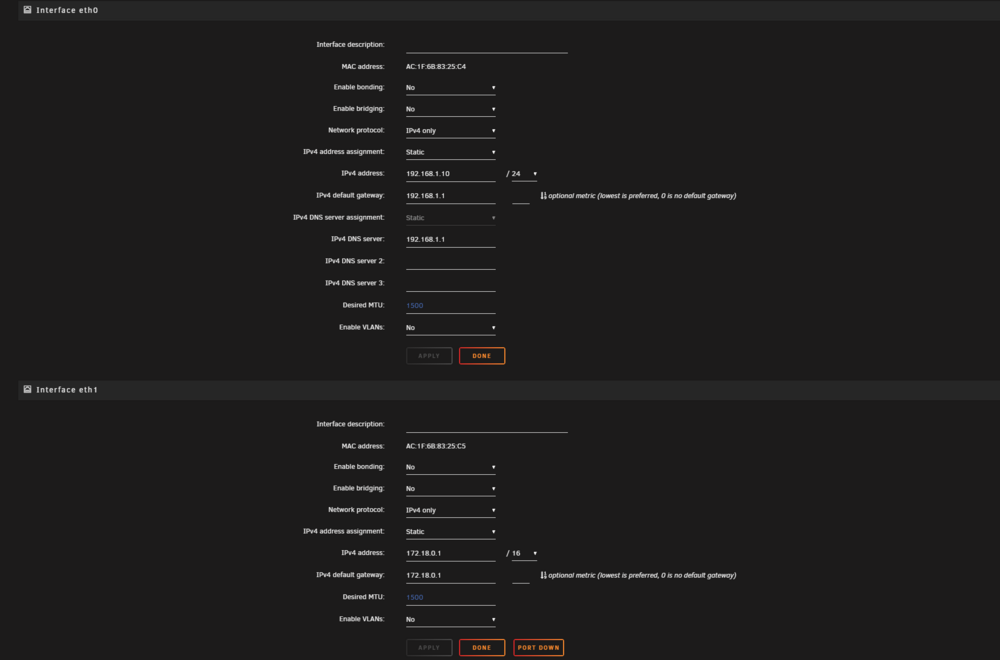
Task: Open eth0 IPv4 address assignment dropdown
Action: [x=450, y=152]
